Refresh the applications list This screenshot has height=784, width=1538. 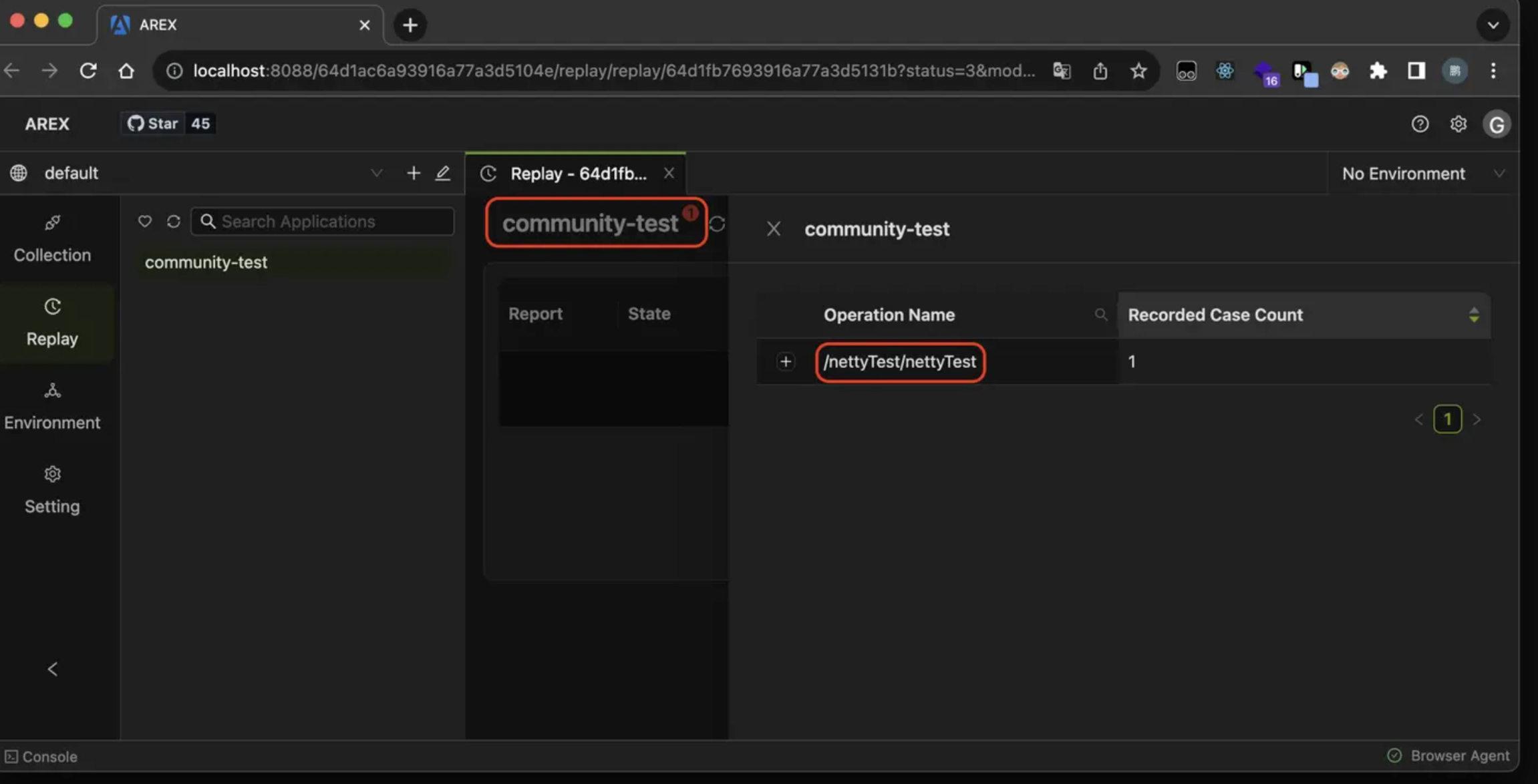[x=174, y=222]
